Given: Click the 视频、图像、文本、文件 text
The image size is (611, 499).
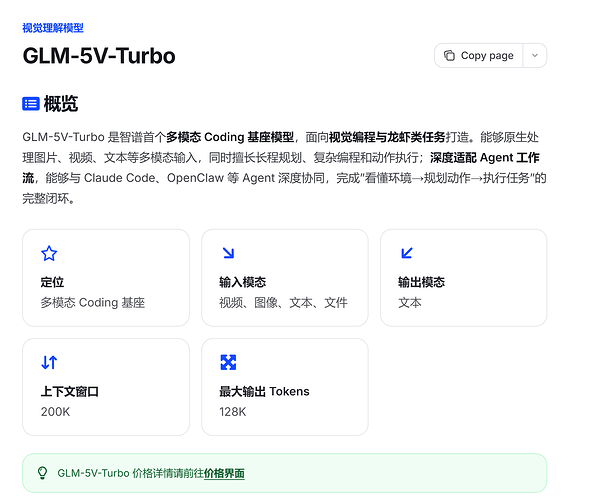Looking at the screenshot, I should pyautogui.click(x=283, y=303).
